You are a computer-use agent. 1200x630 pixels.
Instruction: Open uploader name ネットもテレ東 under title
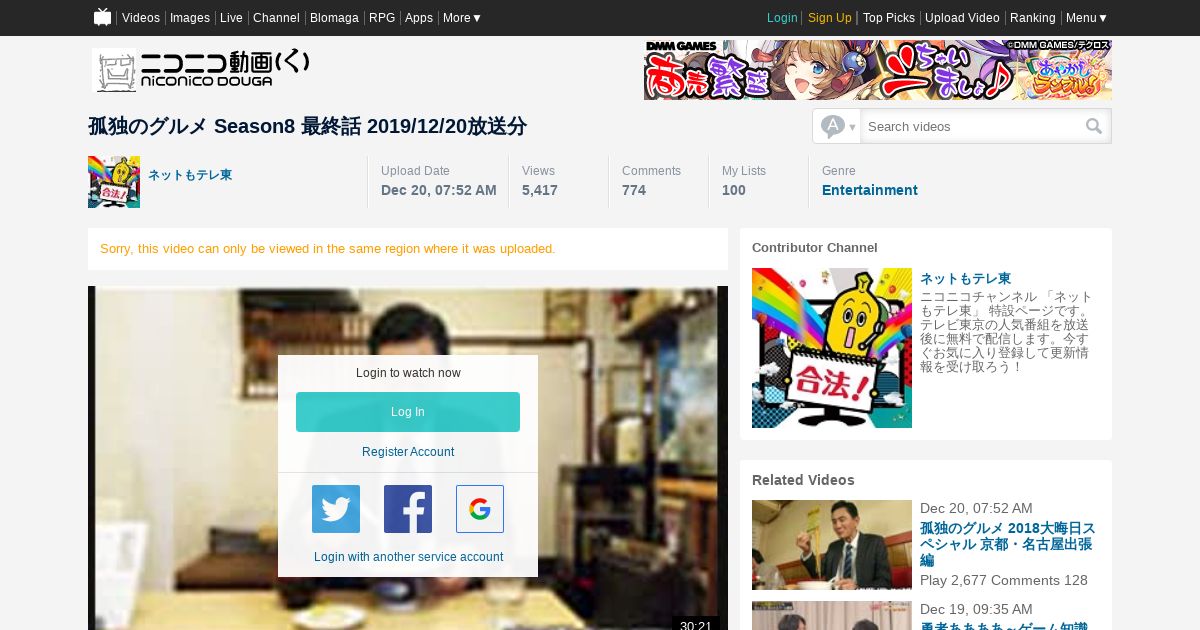point(190,175)
